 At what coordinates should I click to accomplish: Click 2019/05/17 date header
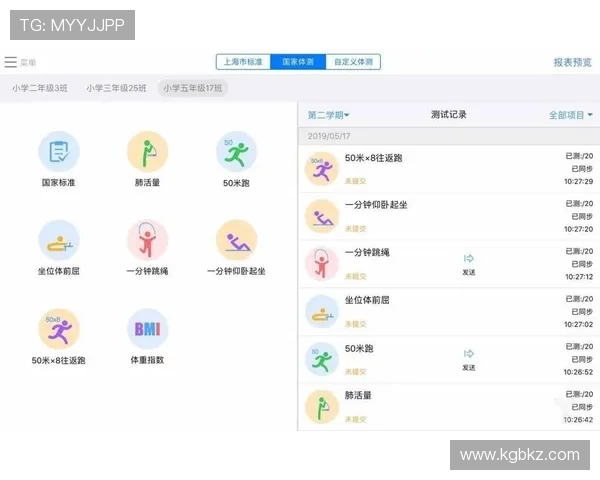[x=329, y=136]
